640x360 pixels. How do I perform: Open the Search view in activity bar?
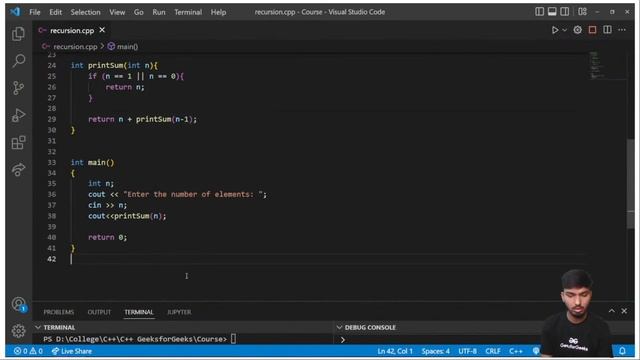(x=18, y=61)
